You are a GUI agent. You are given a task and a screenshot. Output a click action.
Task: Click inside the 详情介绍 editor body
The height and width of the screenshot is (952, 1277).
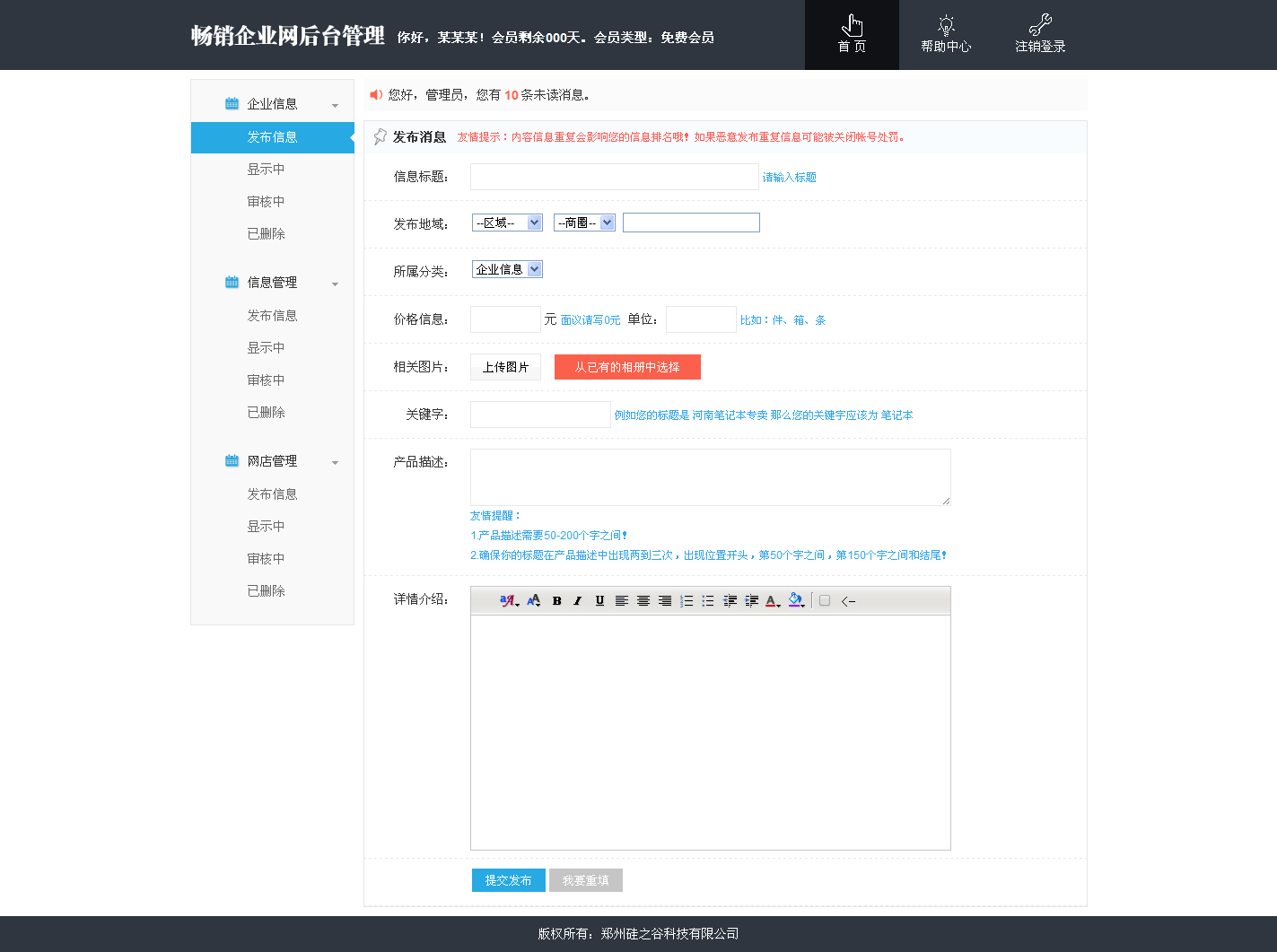click(711, 732)
